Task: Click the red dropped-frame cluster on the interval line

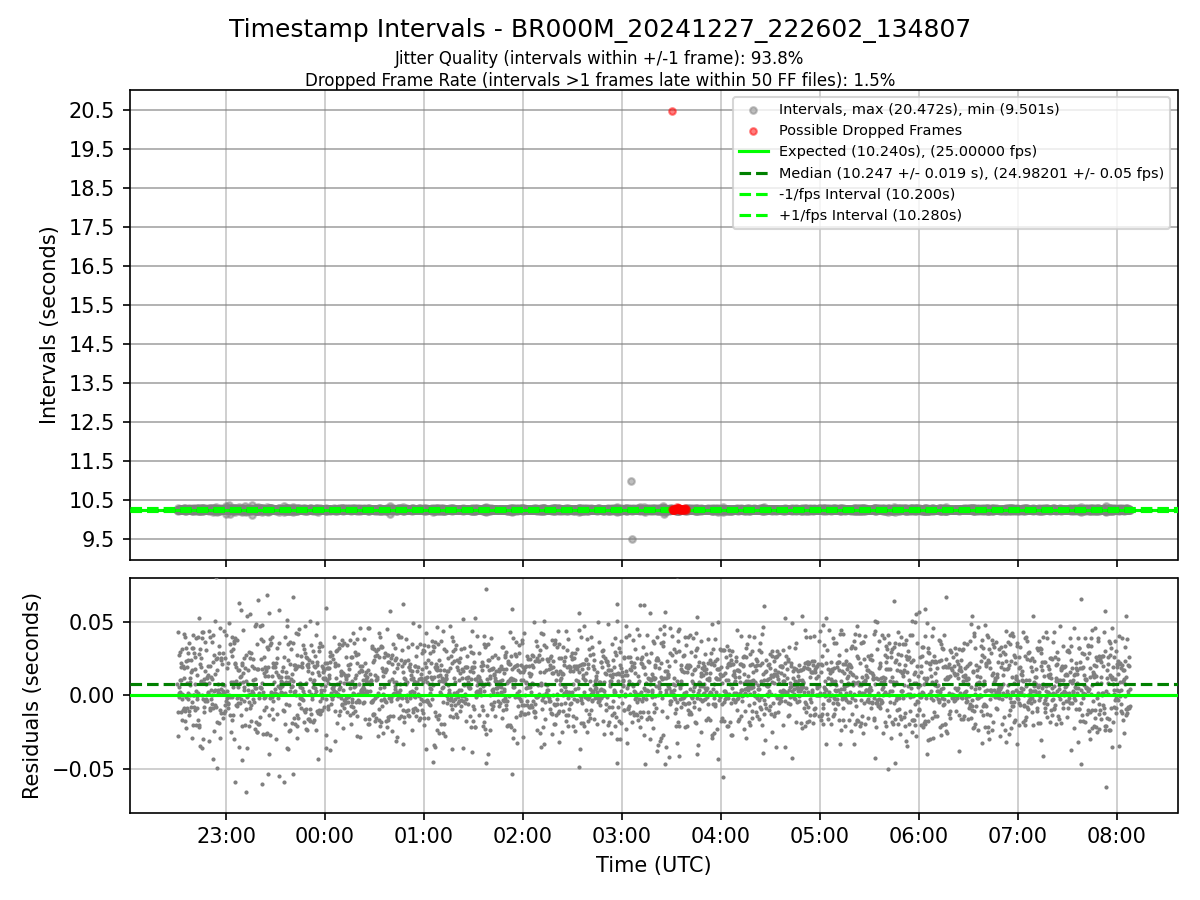Action: click(680, 509)
